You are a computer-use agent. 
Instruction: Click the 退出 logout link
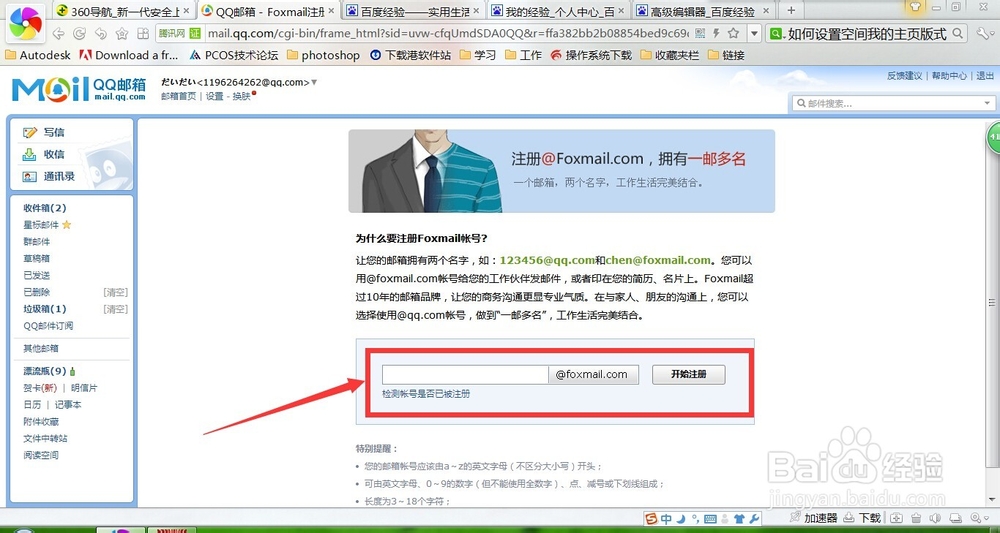click(985, 76)
